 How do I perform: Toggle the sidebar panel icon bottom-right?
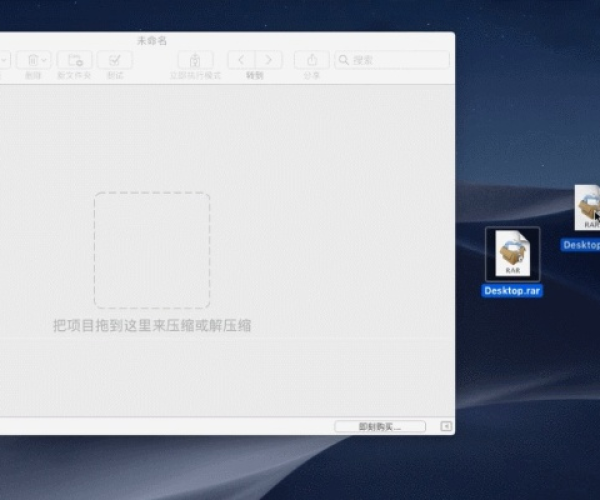446,426
